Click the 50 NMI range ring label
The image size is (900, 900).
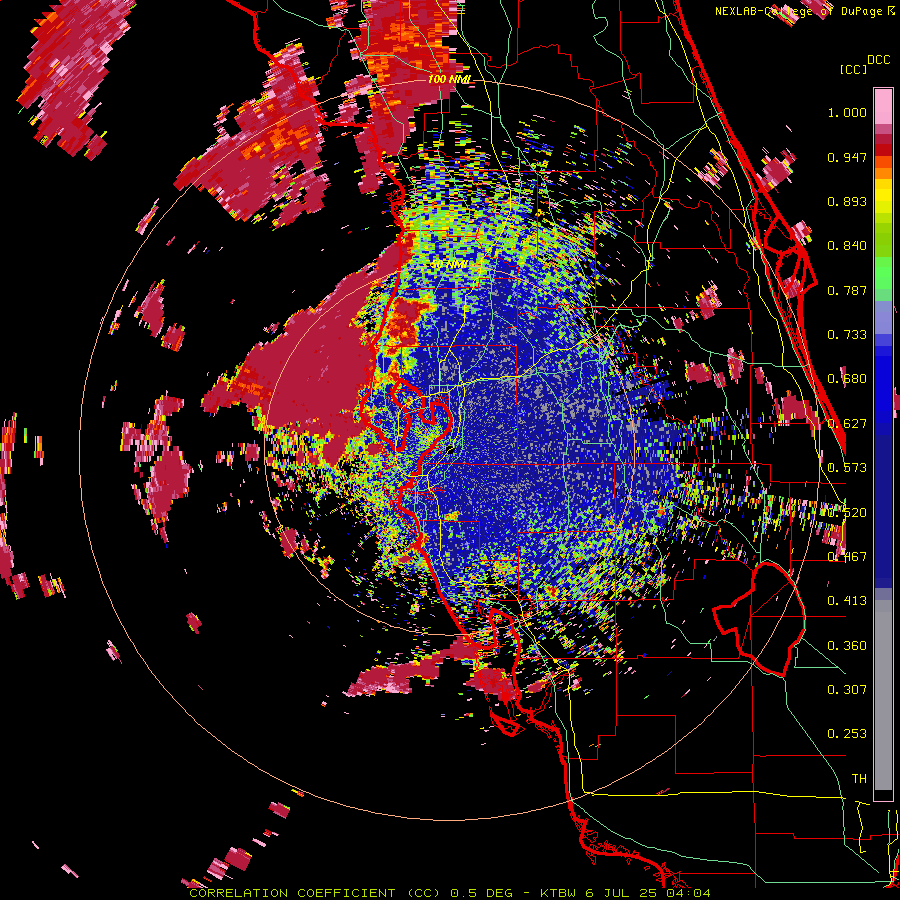(449, 265)
